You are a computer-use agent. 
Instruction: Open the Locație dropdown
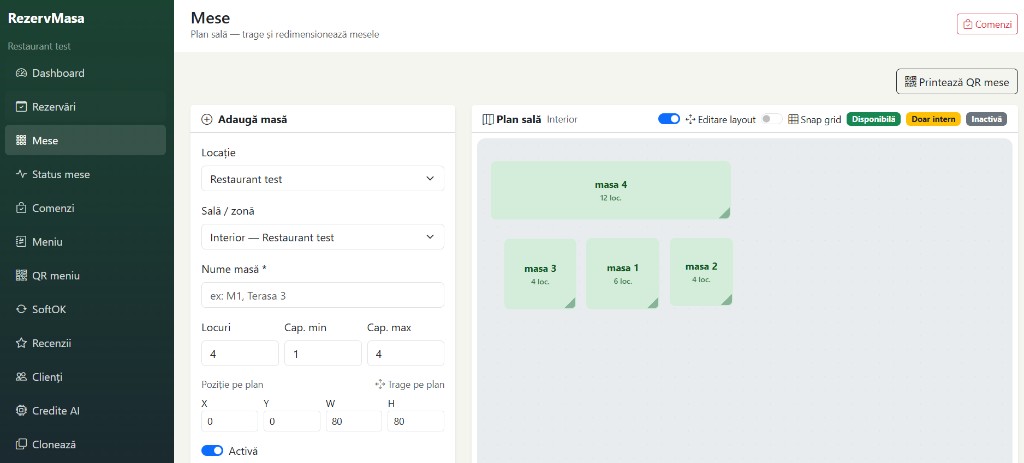[323, 178]
